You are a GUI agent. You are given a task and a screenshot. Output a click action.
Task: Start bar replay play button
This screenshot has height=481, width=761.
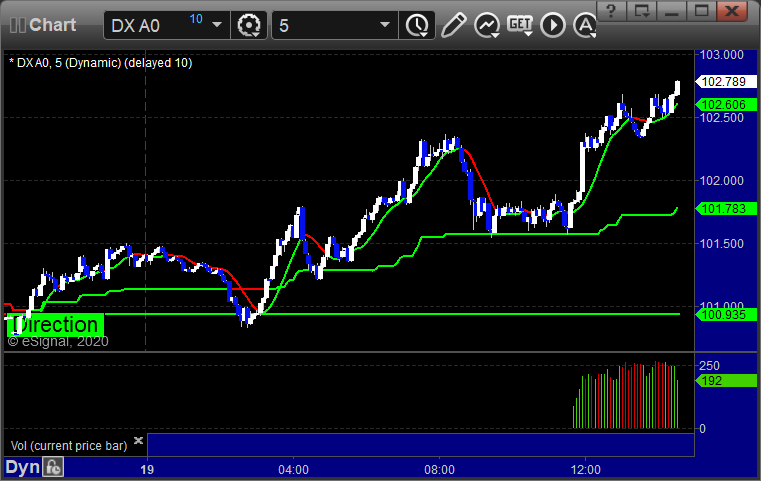click(x=553, y=25)
